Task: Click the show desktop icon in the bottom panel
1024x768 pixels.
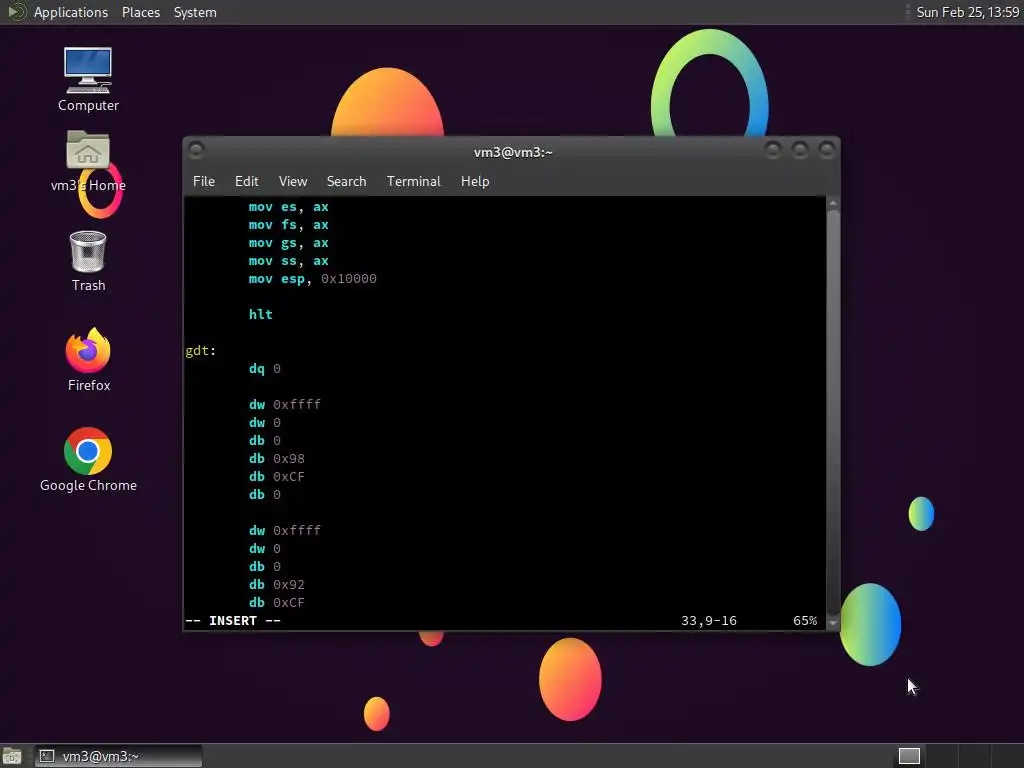Action: [x=12, y=756]
